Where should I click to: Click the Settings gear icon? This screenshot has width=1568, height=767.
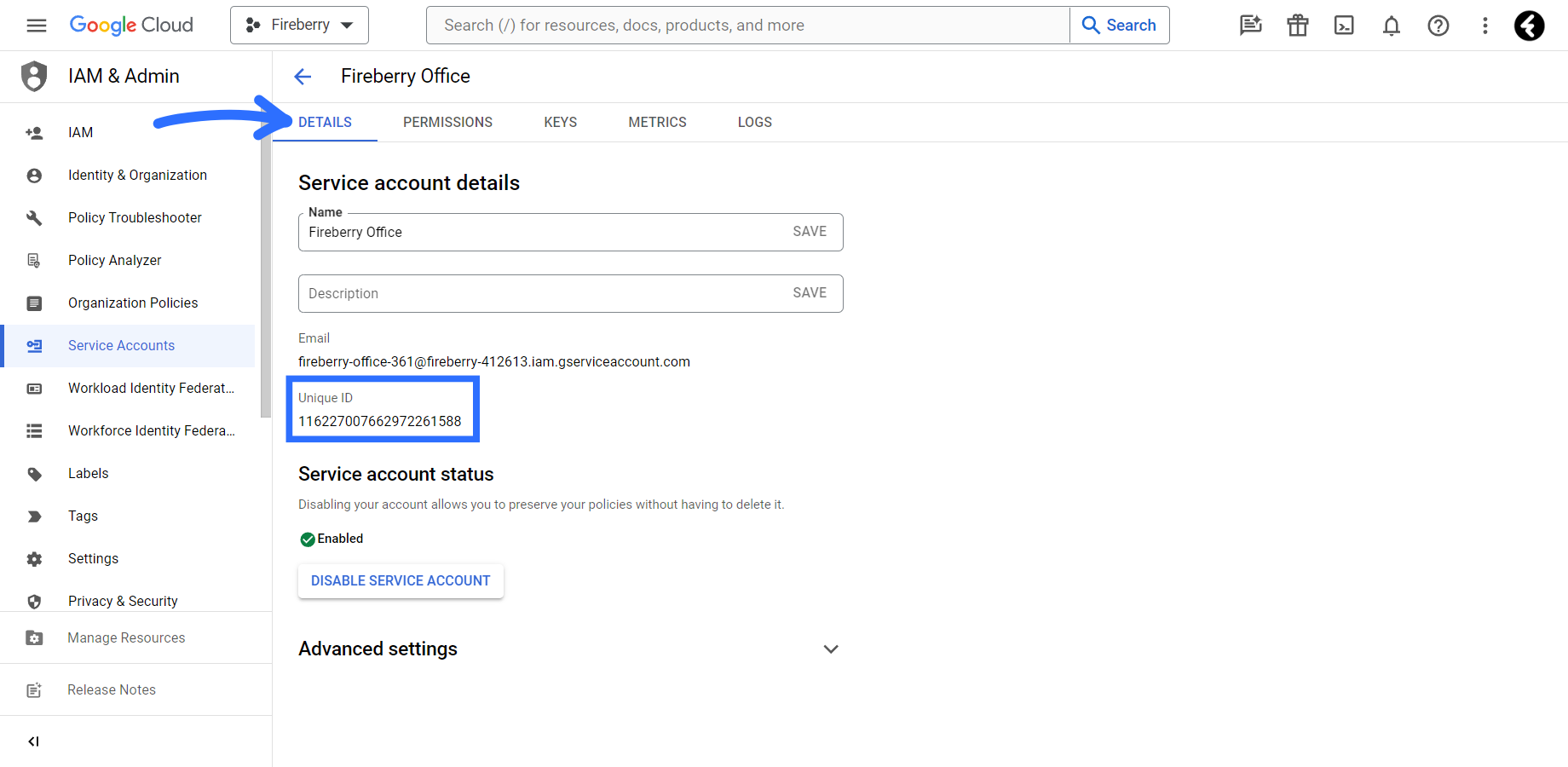click(x=34, y=559)
